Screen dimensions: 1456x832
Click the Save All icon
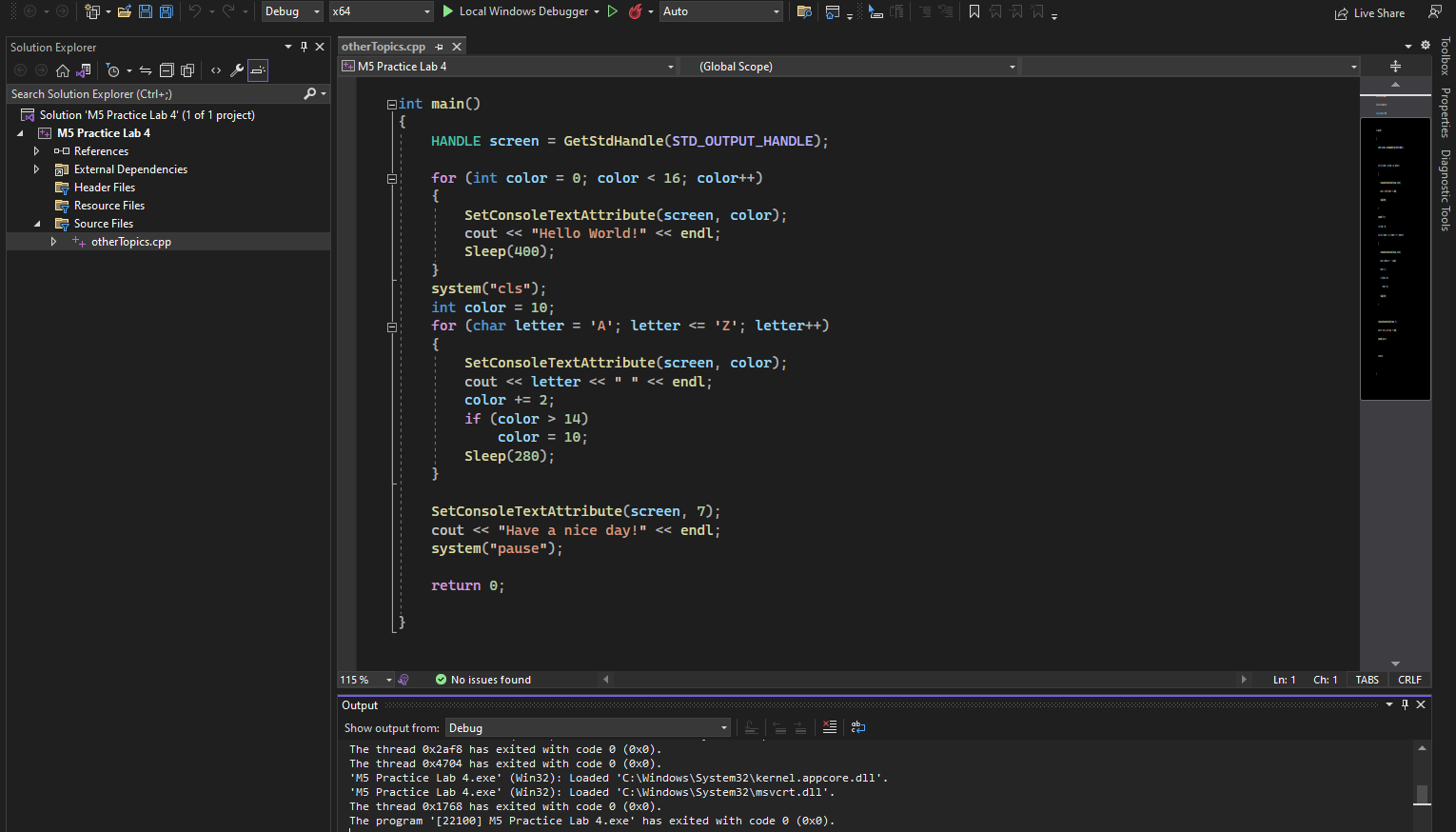click(x=166, y=11)
